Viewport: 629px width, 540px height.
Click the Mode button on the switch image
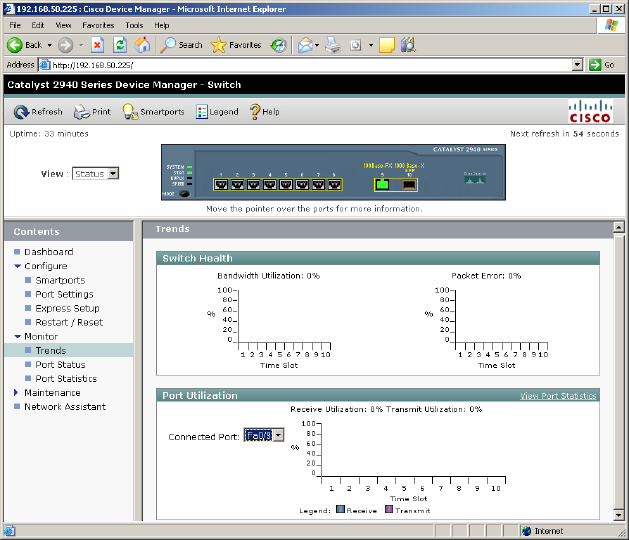click(x=185, y=194)
